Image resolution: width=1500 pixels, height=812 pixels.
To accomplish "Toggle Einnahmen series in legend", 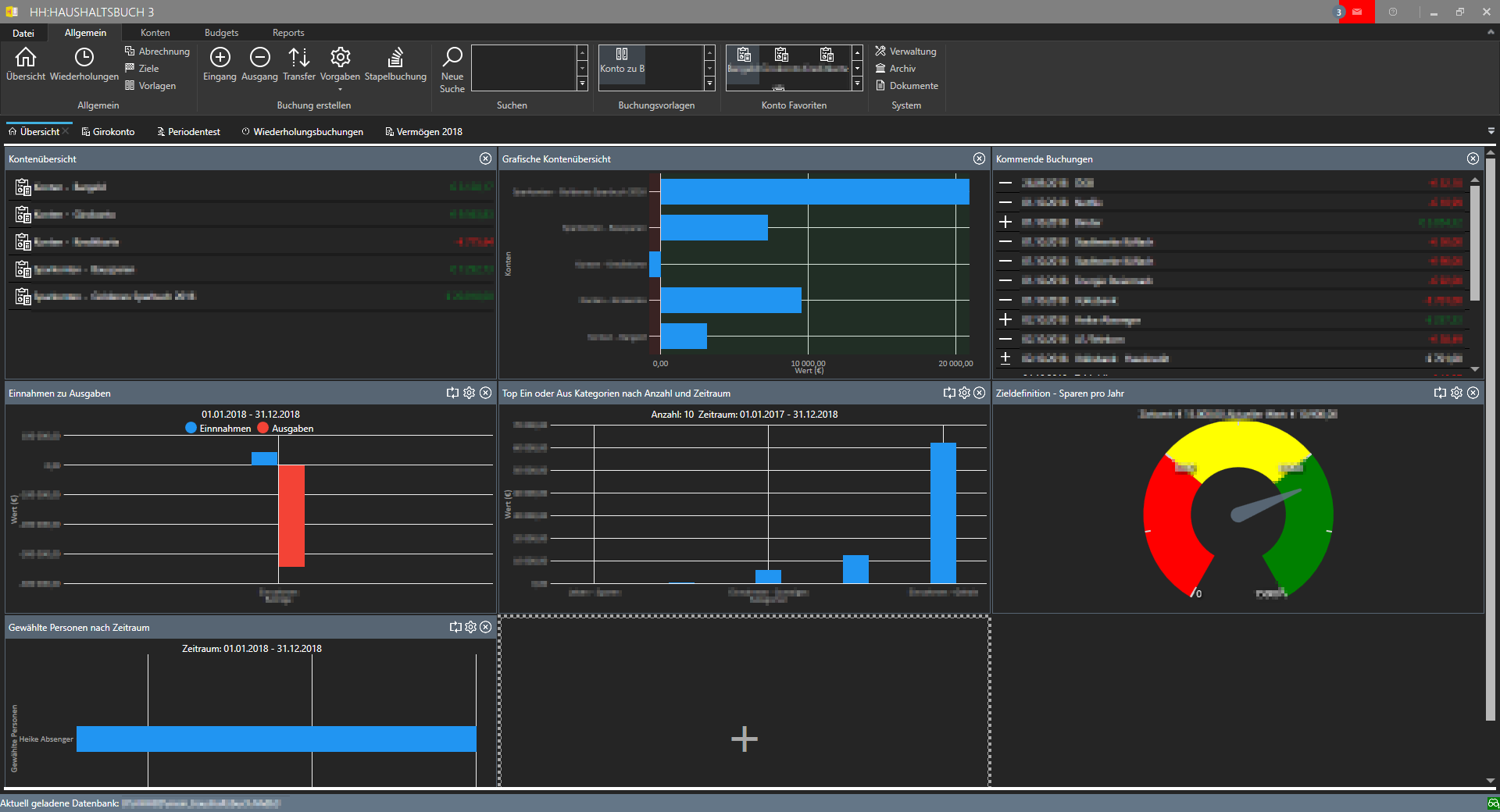I will [x=218, y=429].
